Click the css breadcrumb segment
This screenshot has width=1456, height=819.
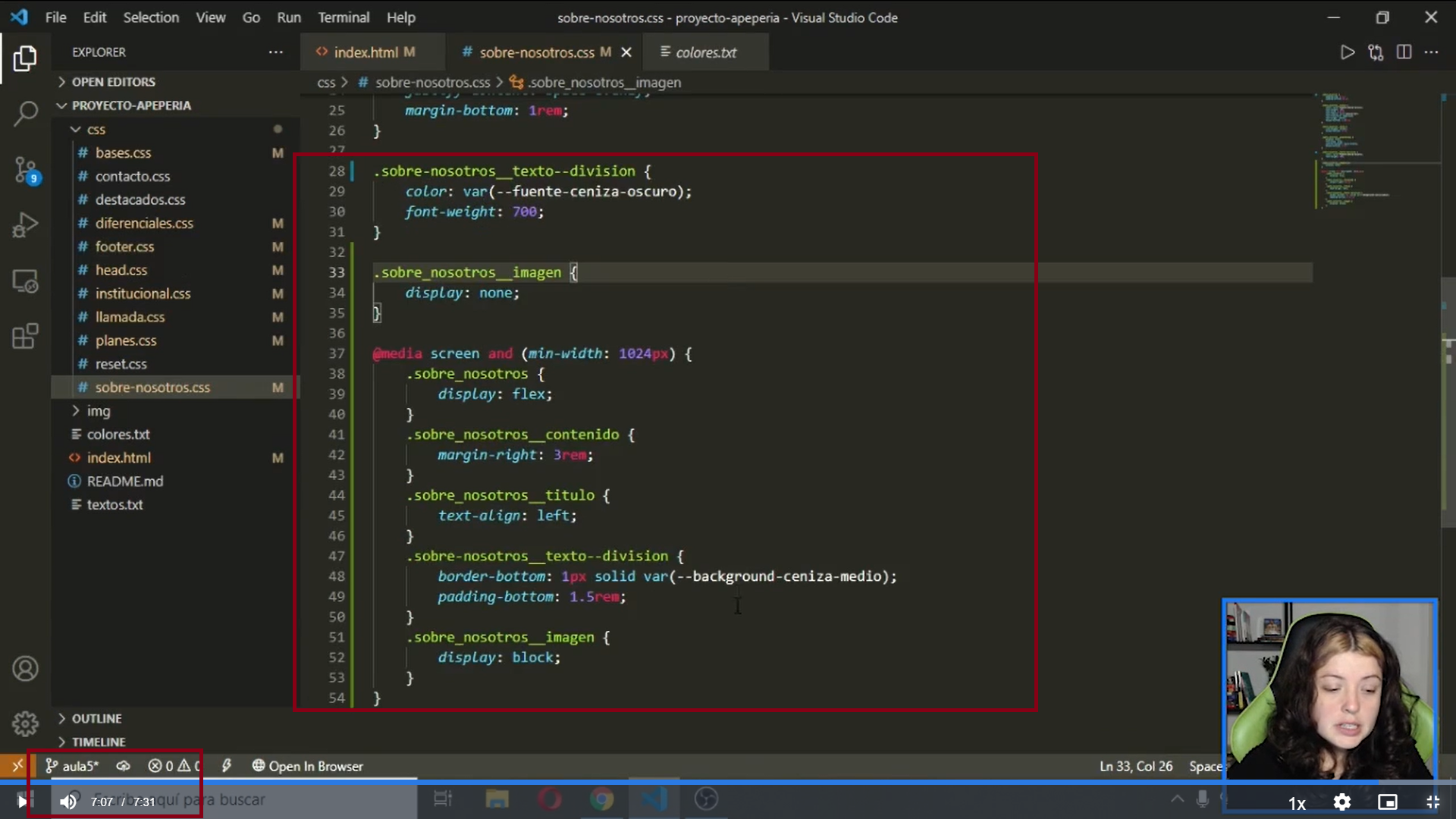click(x=326, y=83)
